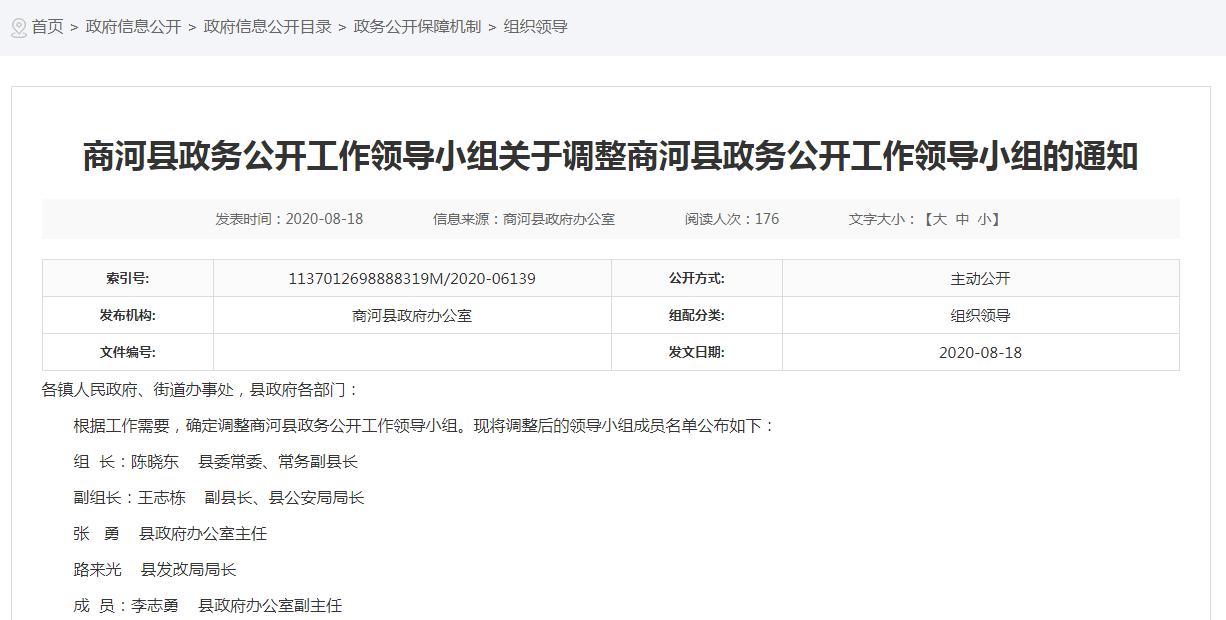The height and width of the screenshot is (620, 1226).
Task: Click the 组配分类 label cell
Action: (697, 316)
